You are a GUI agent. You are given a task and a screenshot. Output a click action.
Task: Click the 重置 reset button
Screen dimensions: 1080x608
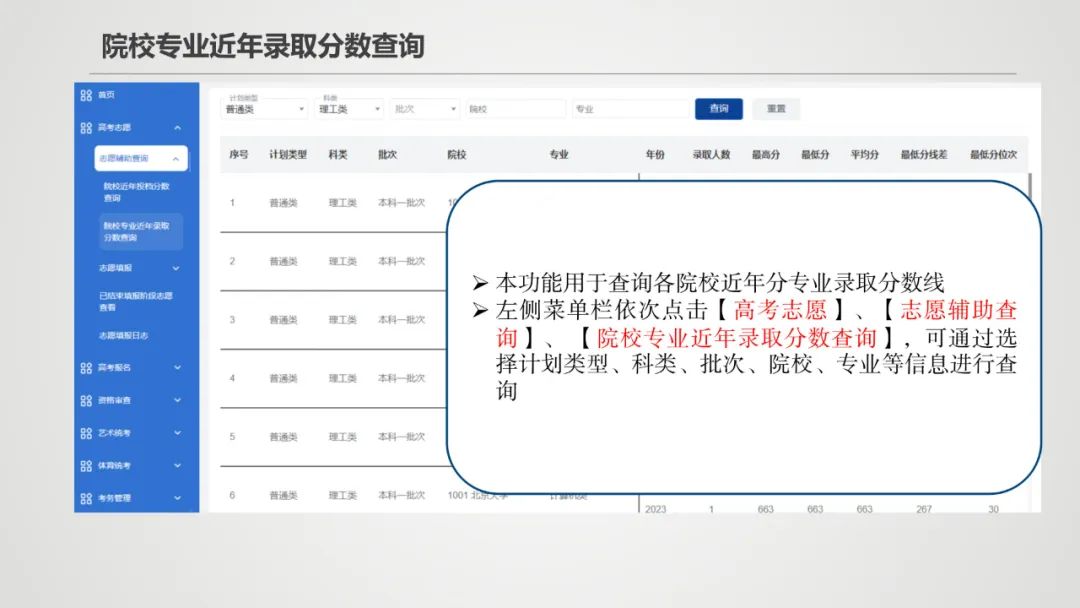tap(775, 108)
